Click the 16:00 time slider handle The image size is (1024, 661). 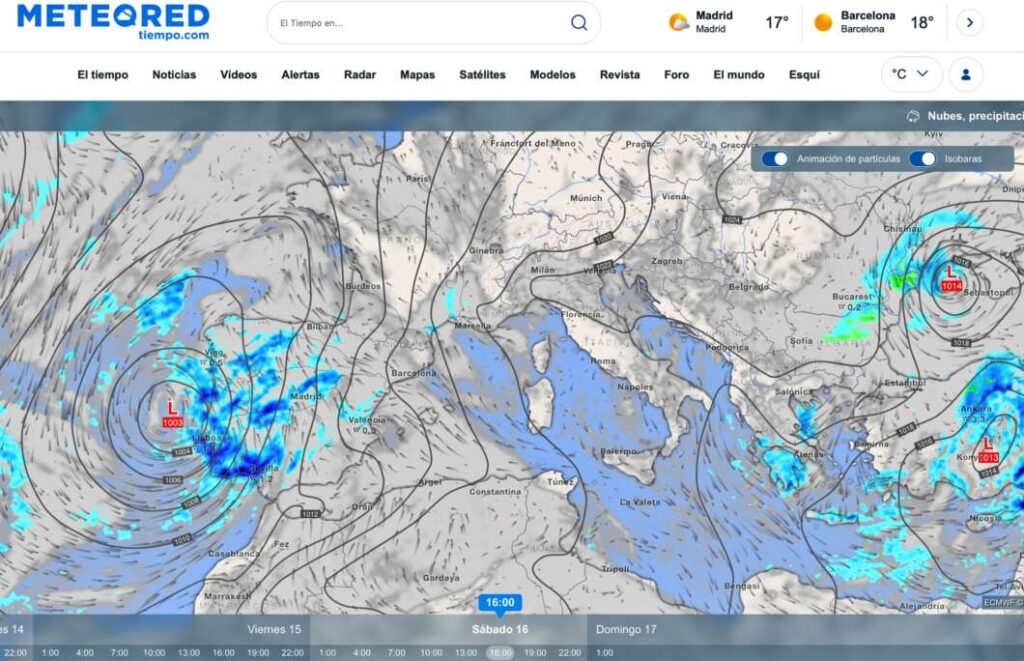(x=499, y=603)
